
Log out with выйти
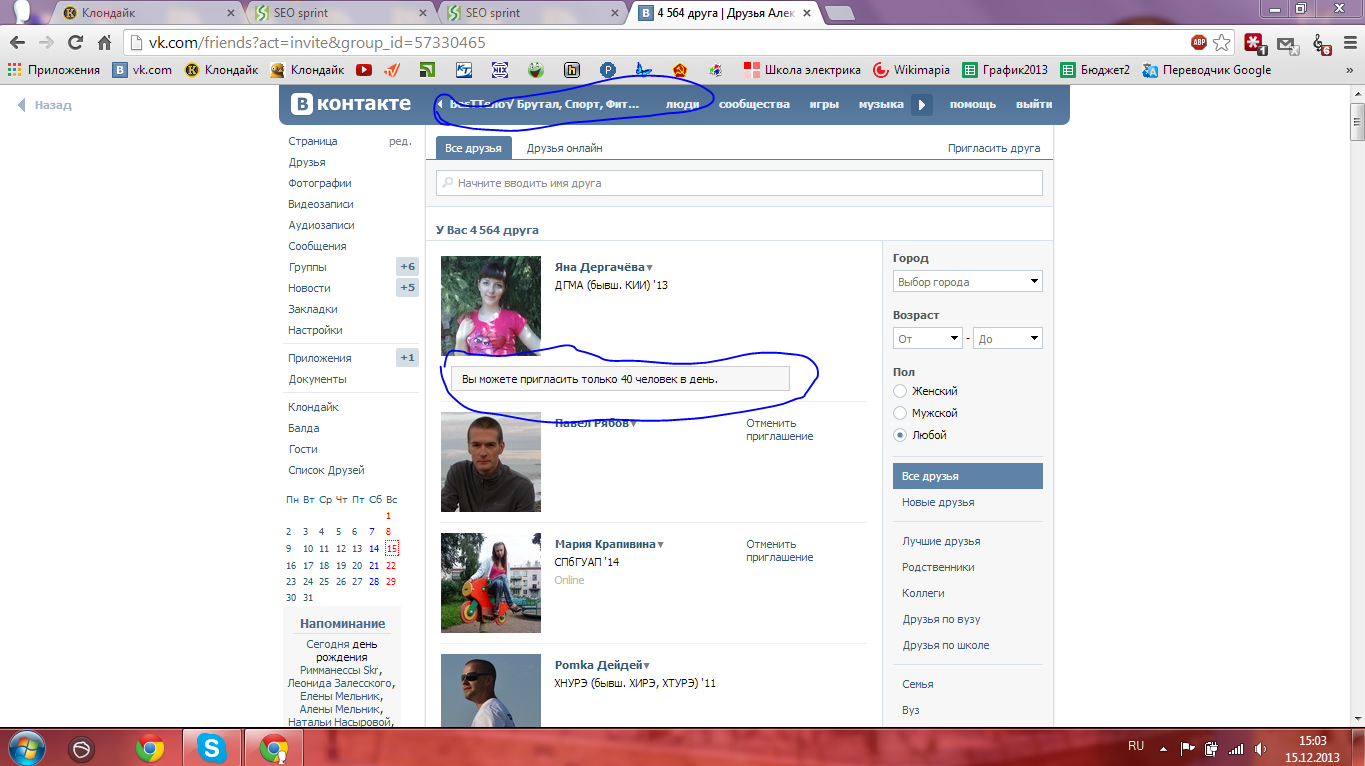pos(1034,104)
